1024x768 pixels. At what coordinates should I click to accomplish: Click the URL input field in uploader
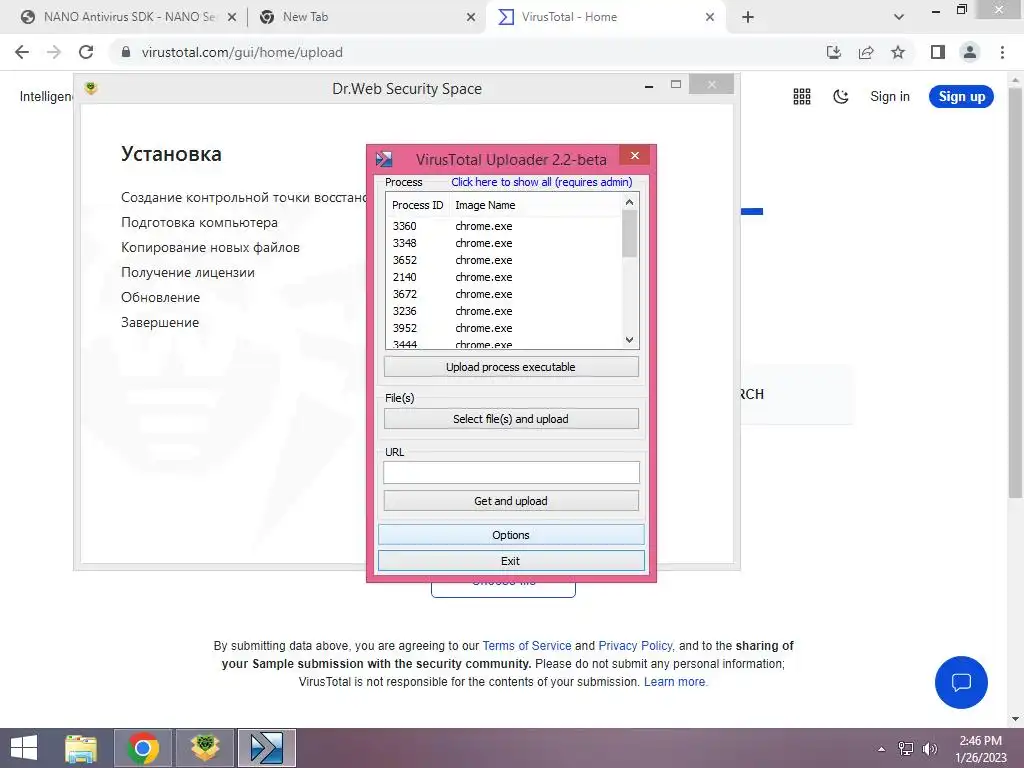pyautogui.click(x=511, y=473)
